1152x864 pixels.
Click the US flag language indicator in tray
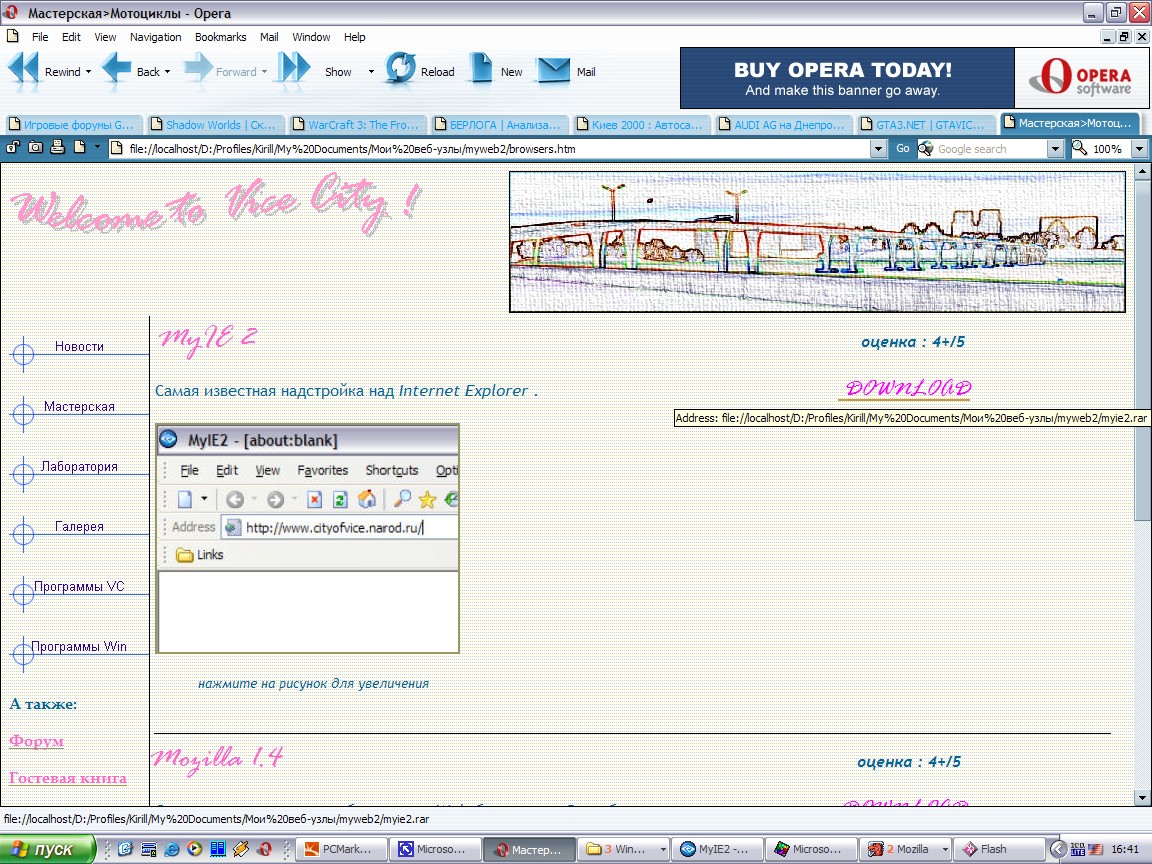(1095, 849)
